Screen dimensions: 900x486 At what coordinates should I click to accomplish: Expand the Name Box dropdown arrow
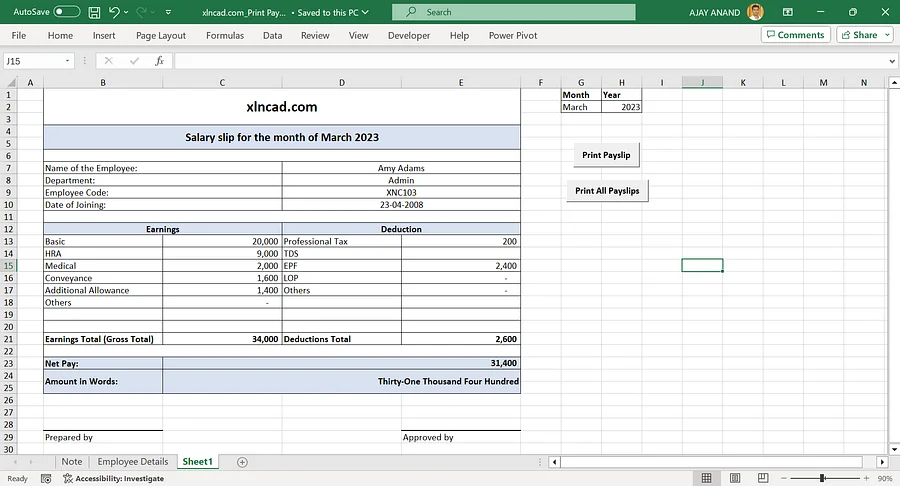(x=67, y=61)
